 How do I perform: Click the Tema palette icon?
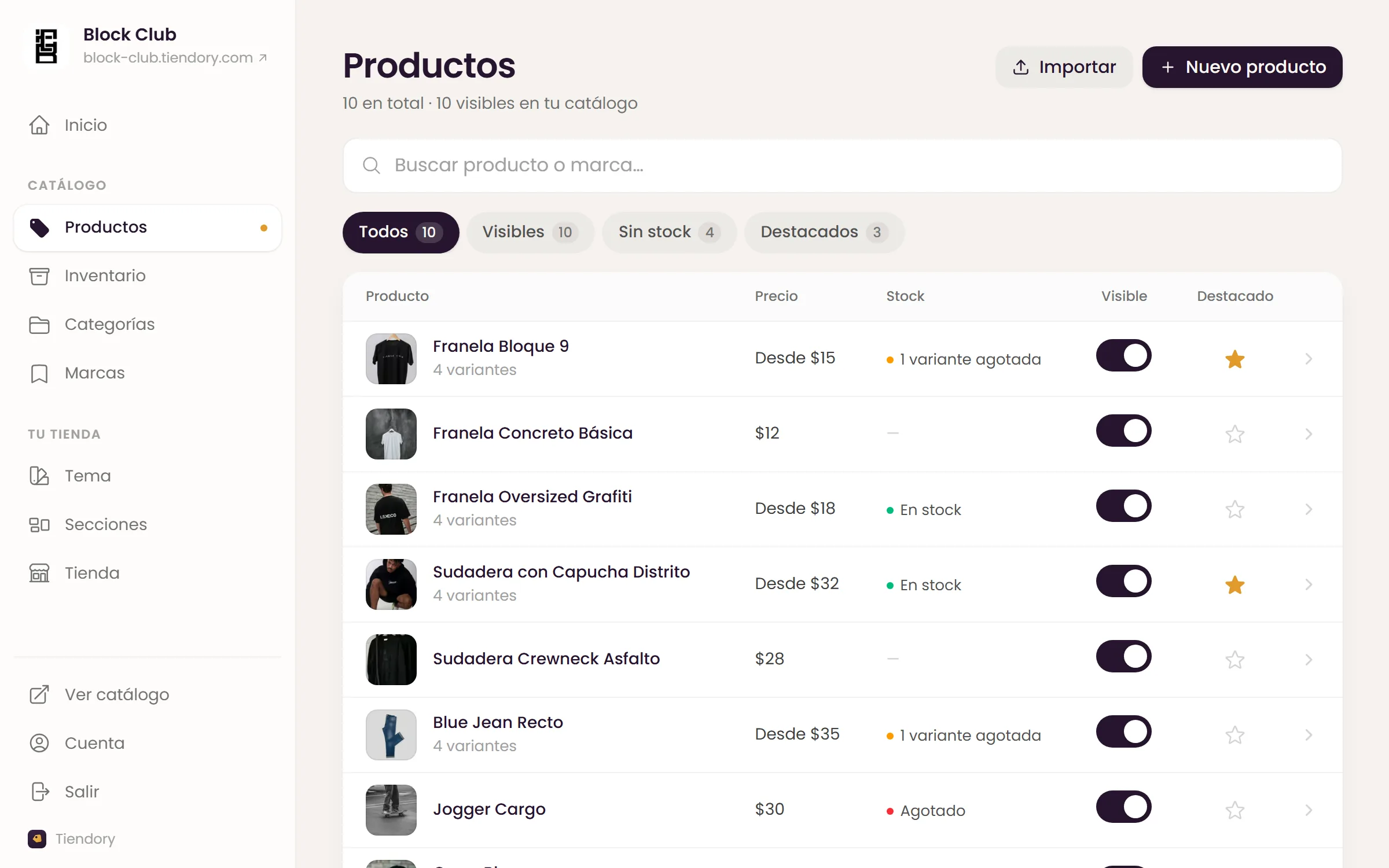pyautogui.click(x=39, y=476)
